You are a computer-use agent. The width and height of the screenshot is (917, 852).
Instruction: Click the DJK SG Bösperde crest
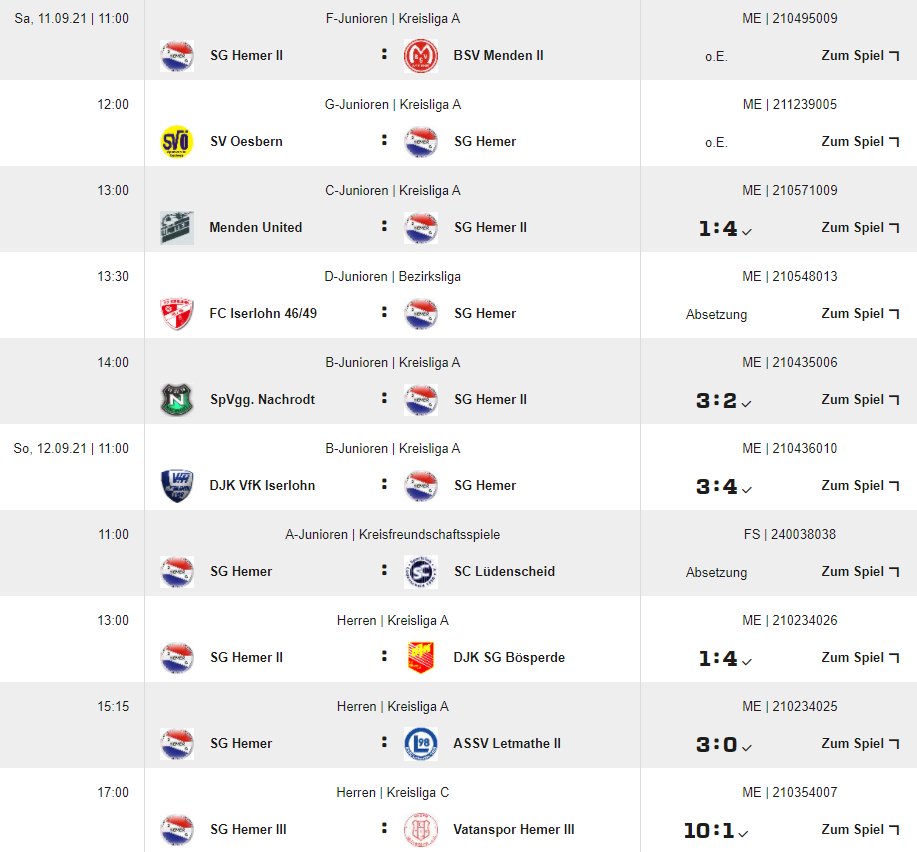pyautogui.click(x=421, y=658)
